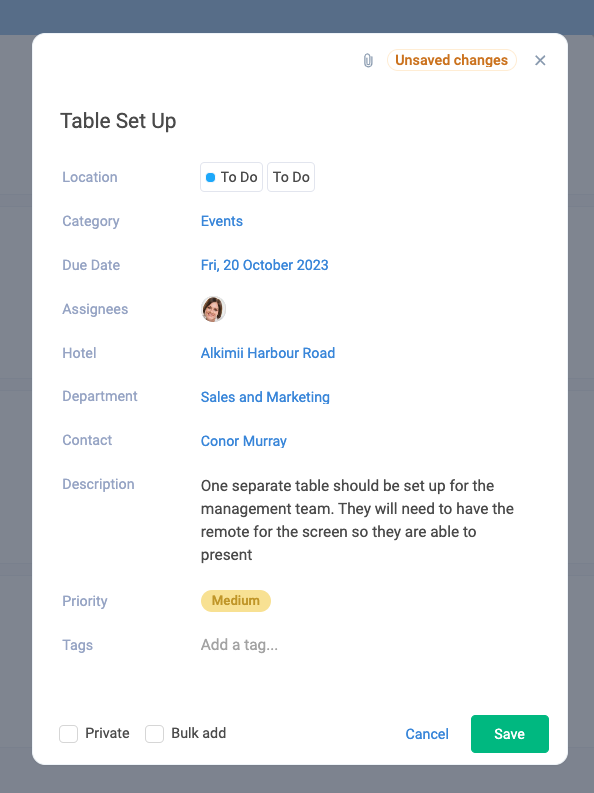Tick the Private checkbox
This screenshot has width=594, height=793.
(x=69, y=733)
